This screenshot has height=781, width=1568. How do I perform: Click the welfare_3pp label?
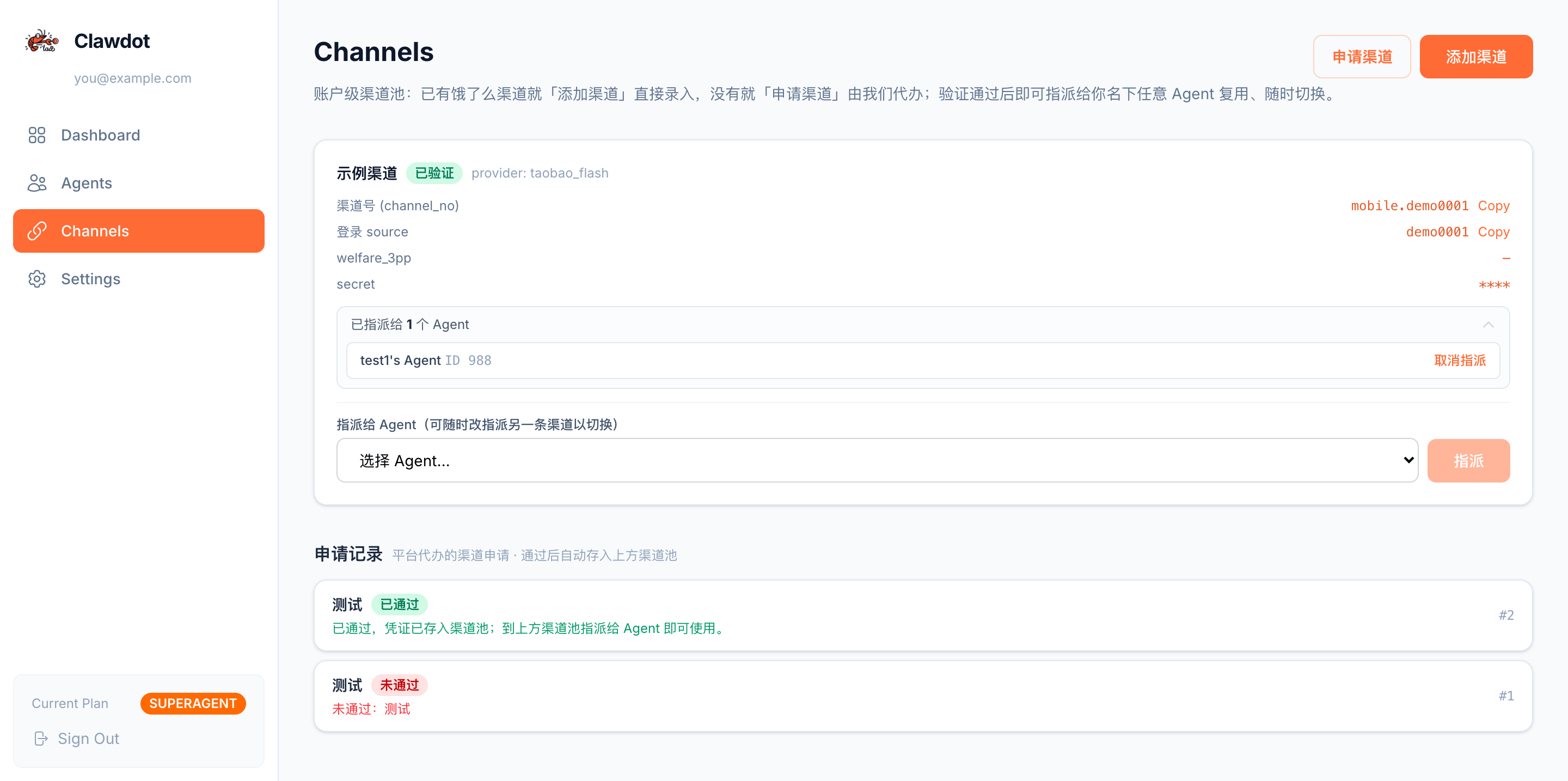click(373, 258)
